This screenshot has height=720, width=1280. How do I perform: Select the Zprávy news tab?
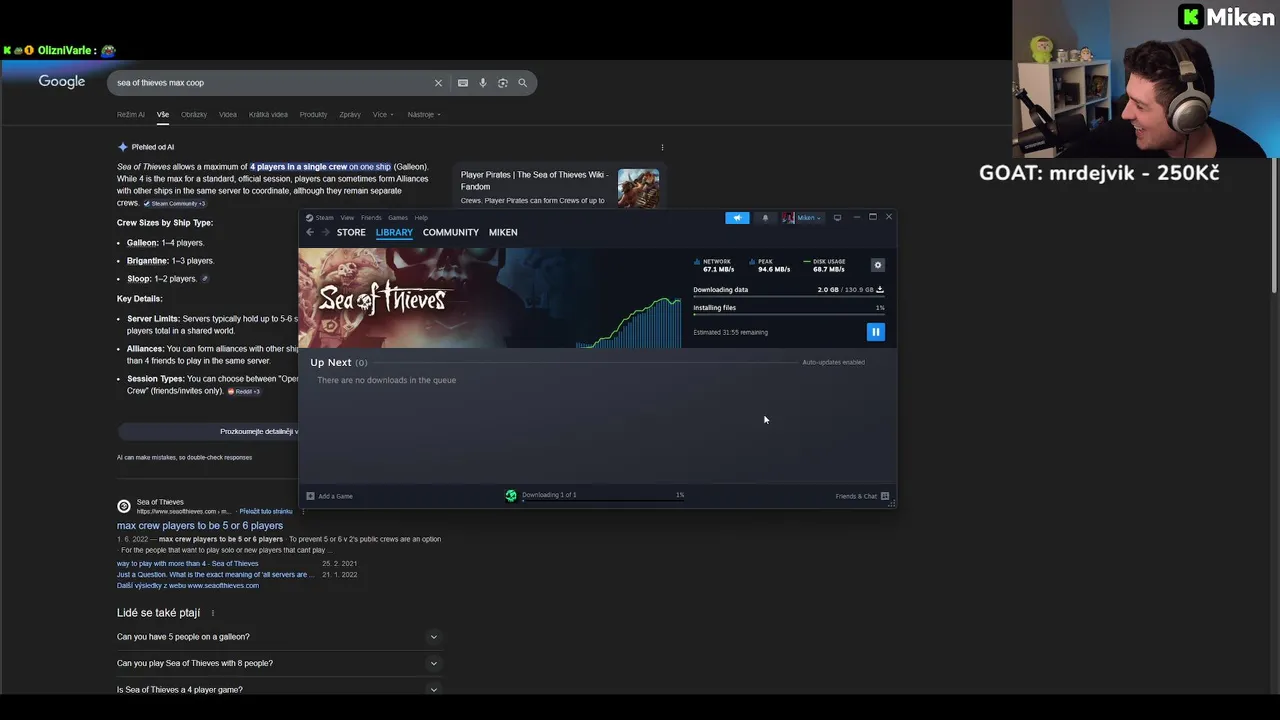pos(350,114)
